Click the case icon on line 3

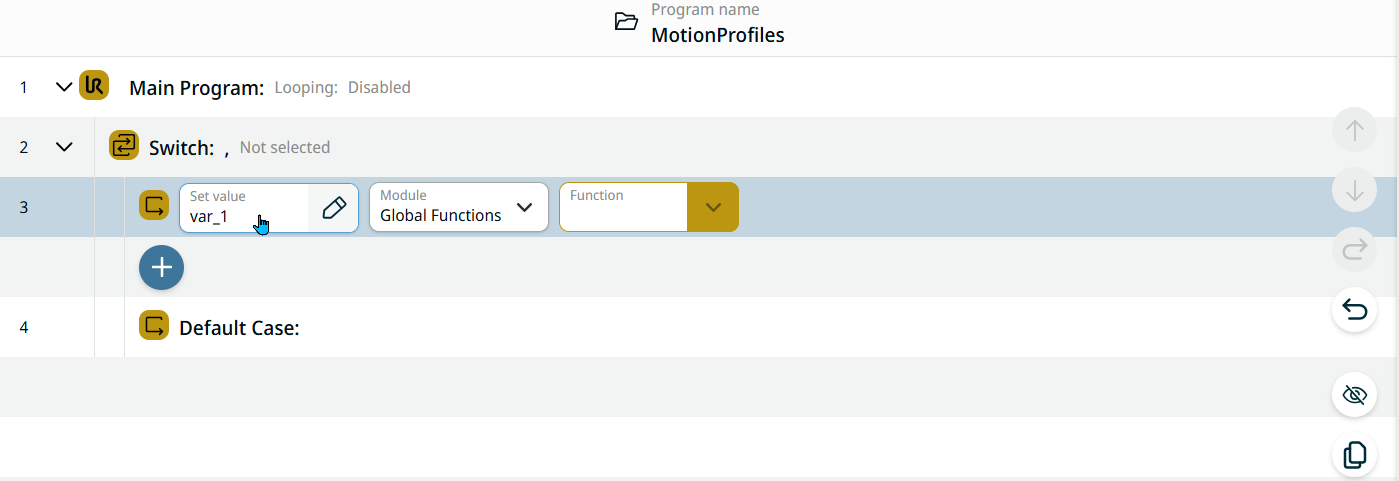[x=154, y=206]
